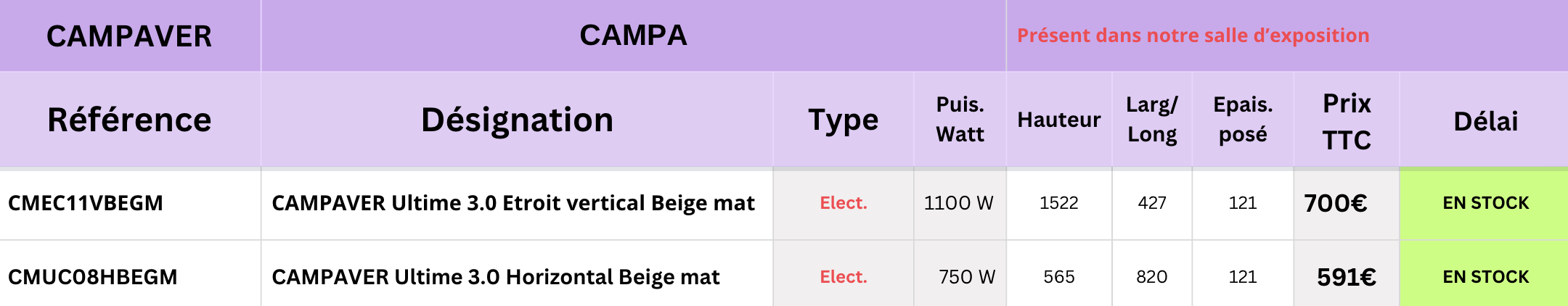Click the 700€ price cell
This screenshot has width=1568, height=306.
point(1336,203)
